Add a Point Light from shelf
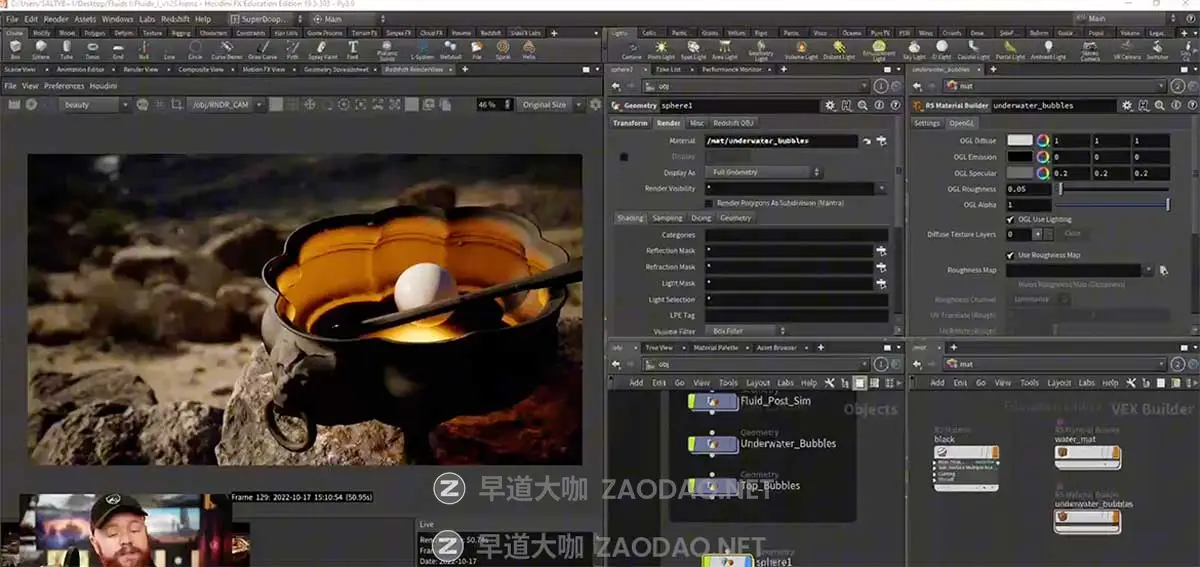 [661, 50]
